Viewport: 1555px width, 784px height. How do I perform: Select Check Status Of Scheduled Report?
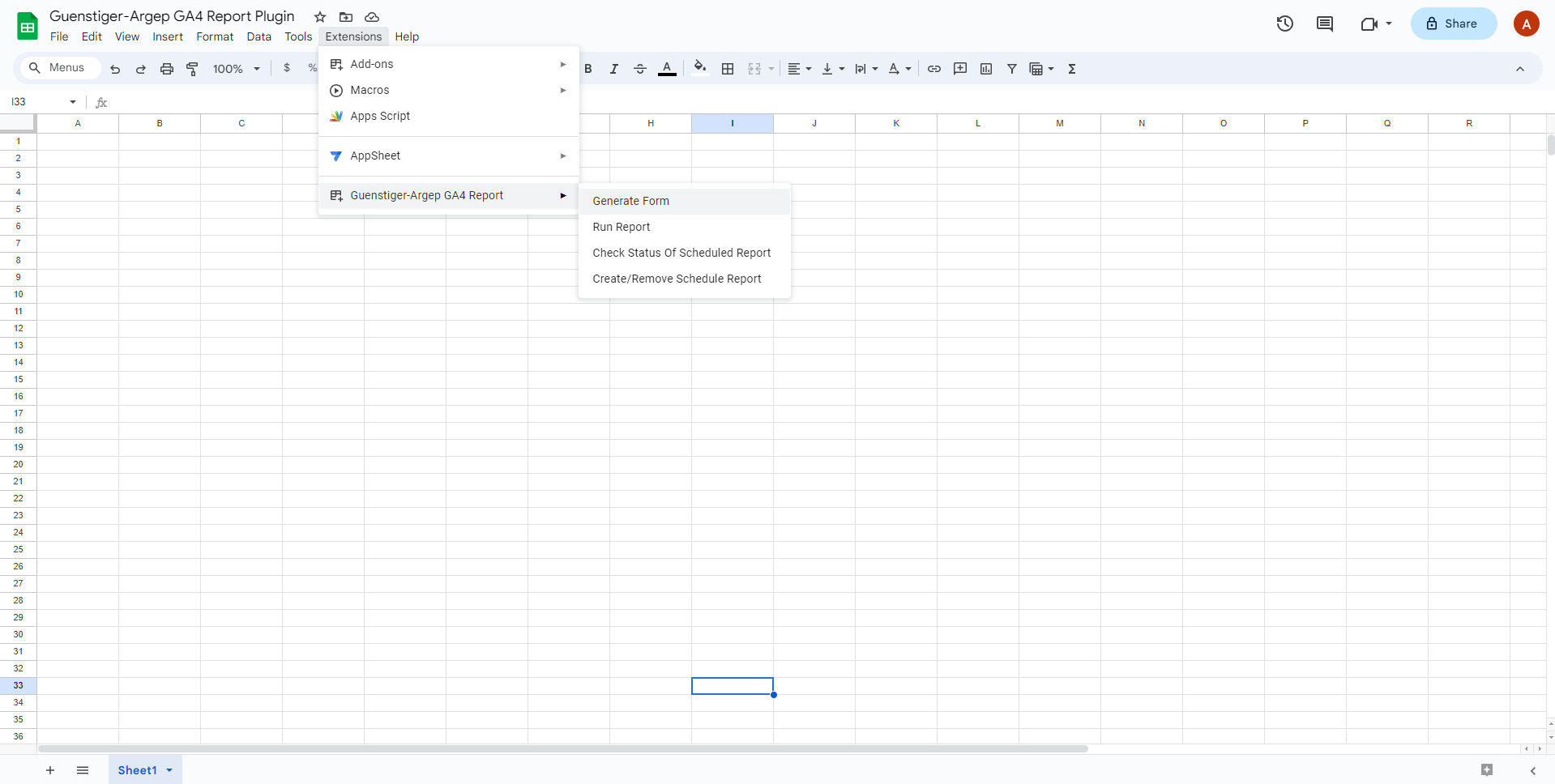(685, 253)
